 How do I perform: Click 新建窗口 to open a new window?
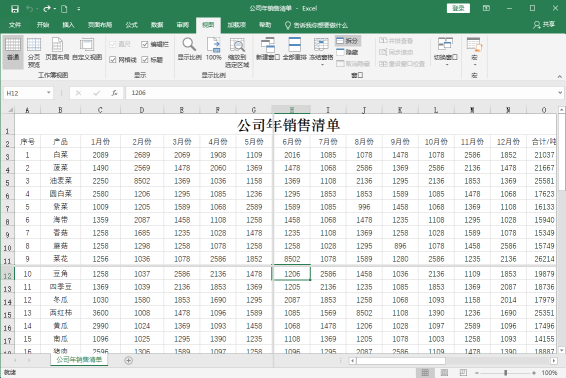coord(267,49)
